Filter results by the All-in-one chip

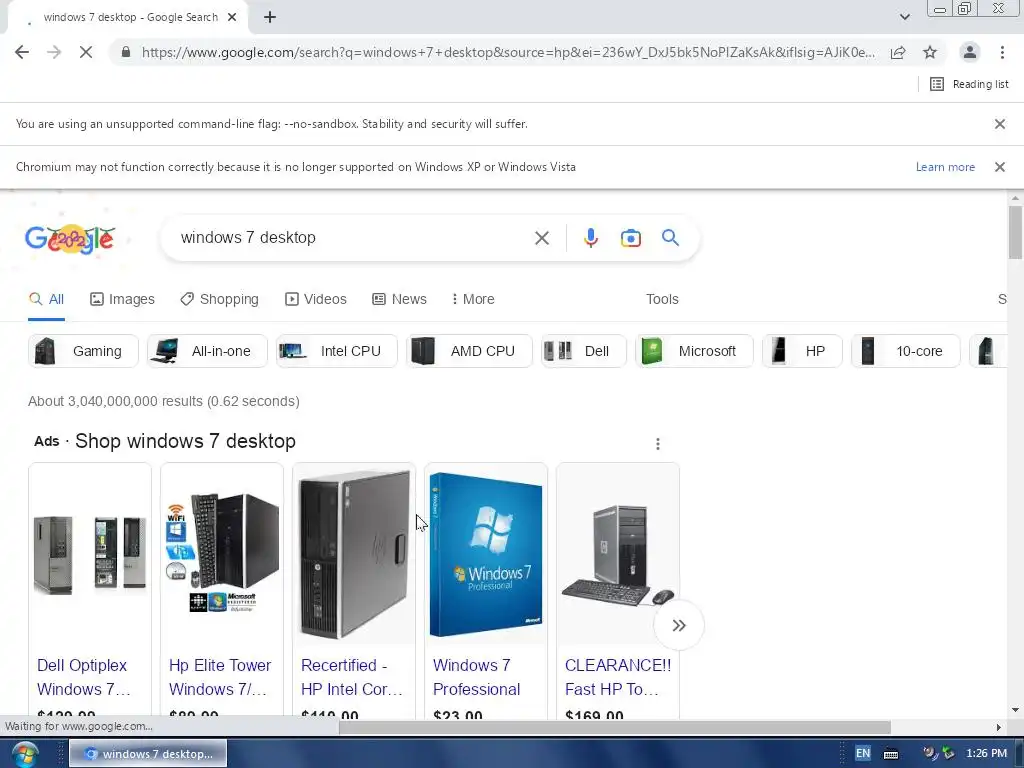point(207,351)
